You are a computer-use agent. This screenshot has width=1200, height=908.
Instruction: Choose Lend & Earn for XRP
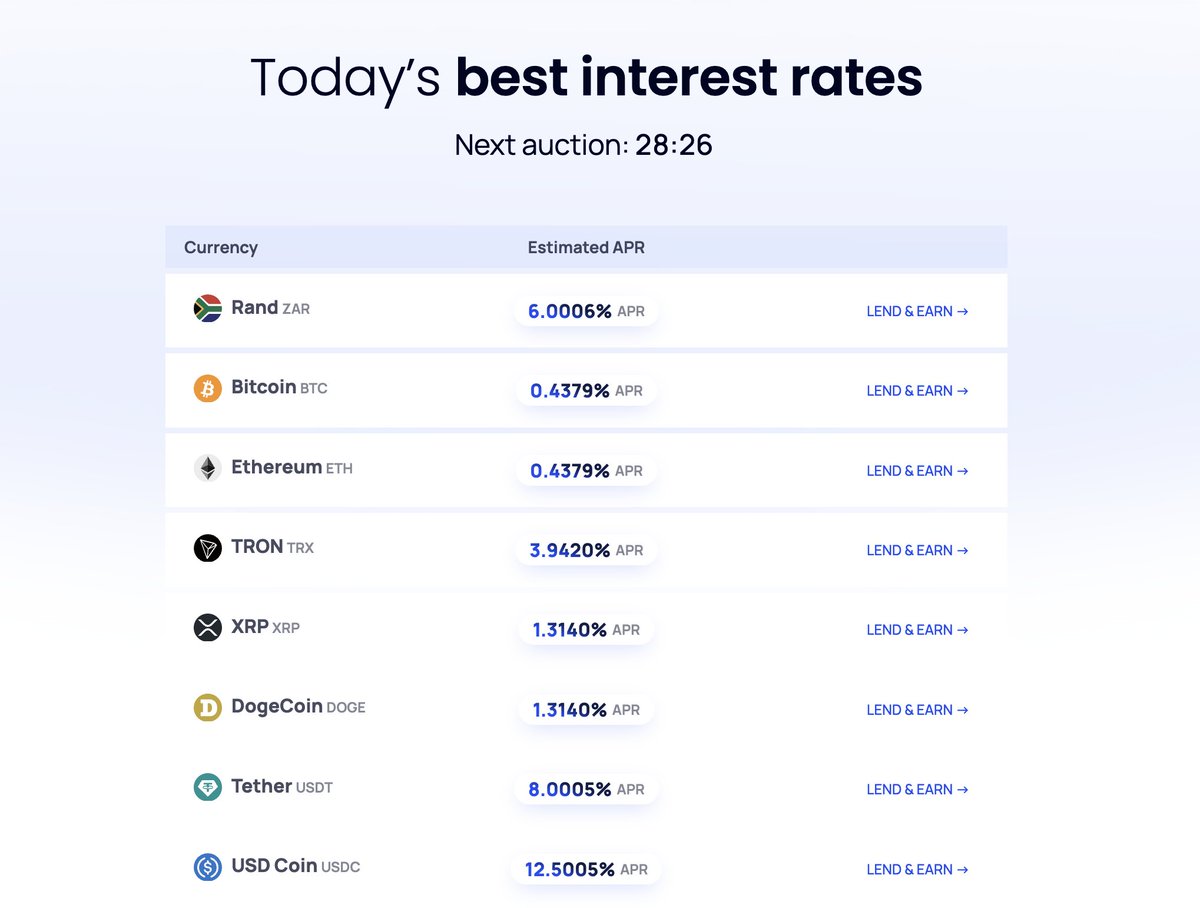(917, 630)
